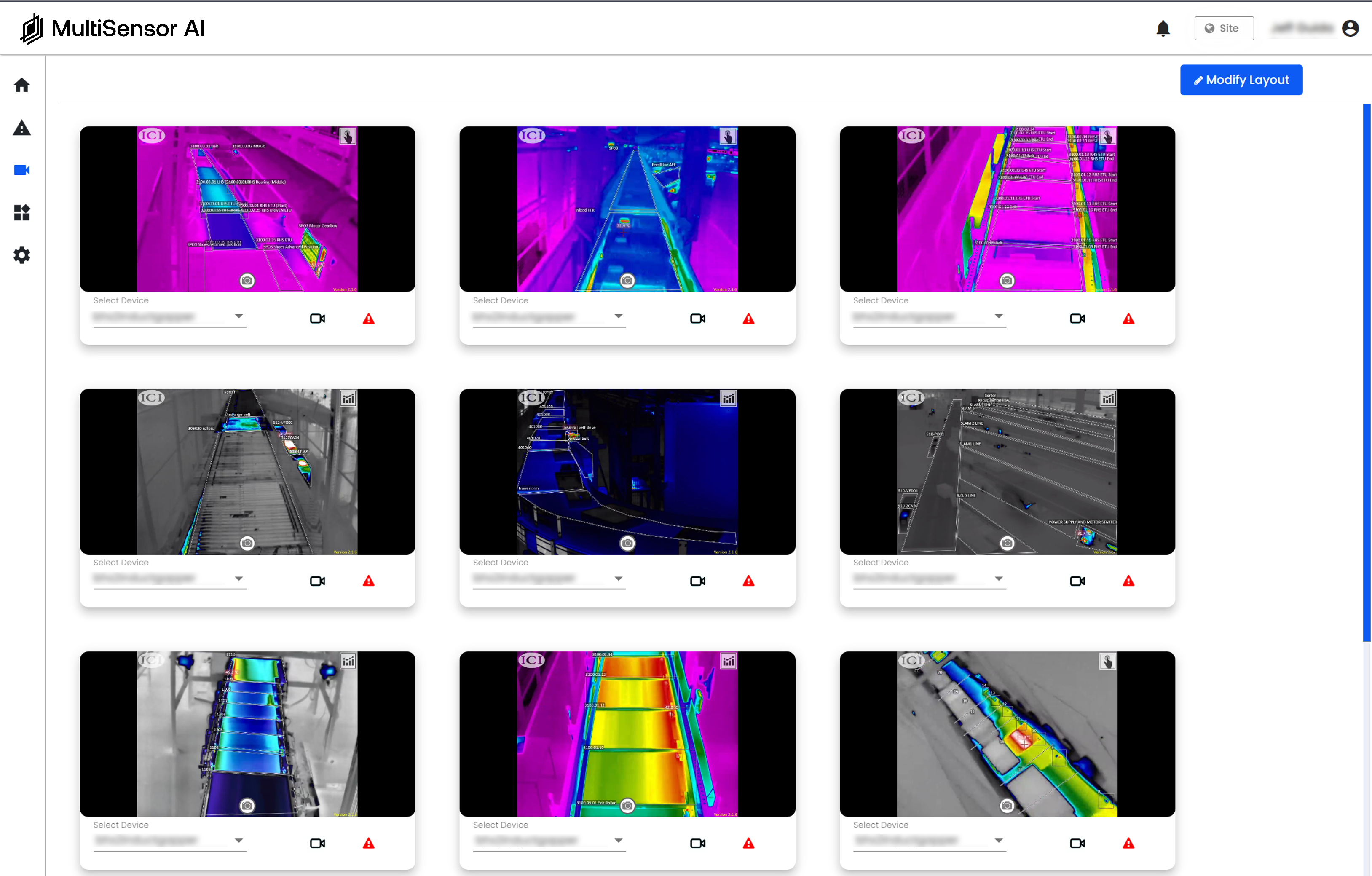This screenshot has height=876, width=1372.
Task: Click video camera icon under top-right feed
Action: click(1077, 319)
